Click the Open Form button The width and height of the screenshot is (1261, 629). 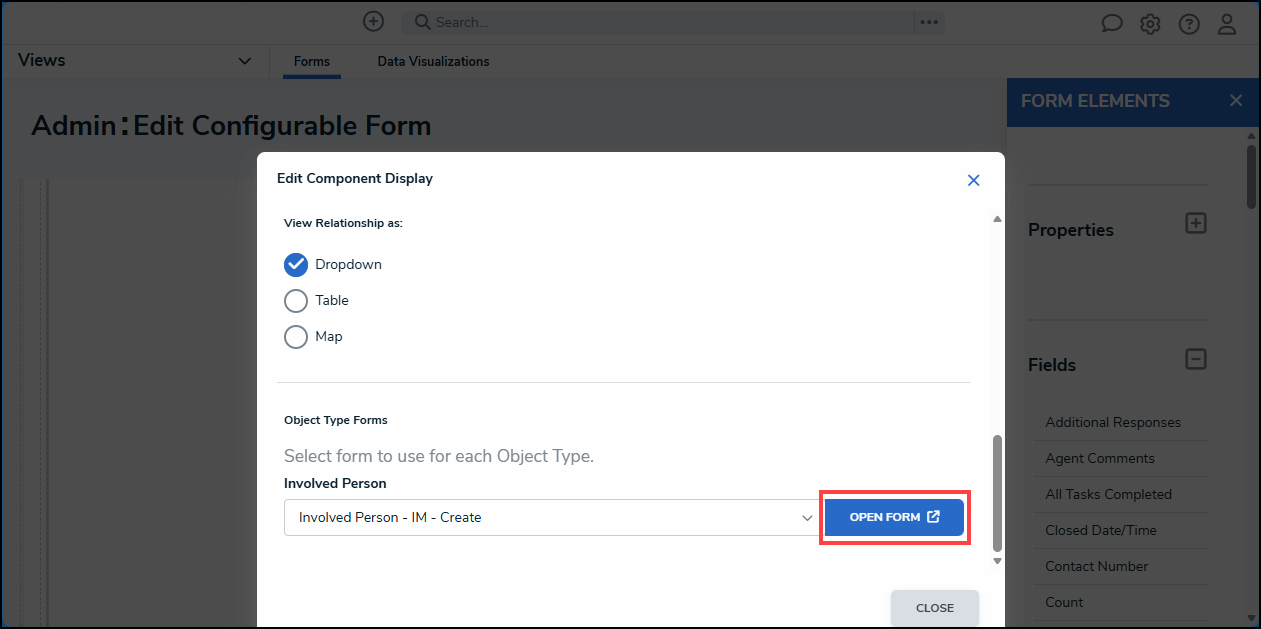[894, 517]
